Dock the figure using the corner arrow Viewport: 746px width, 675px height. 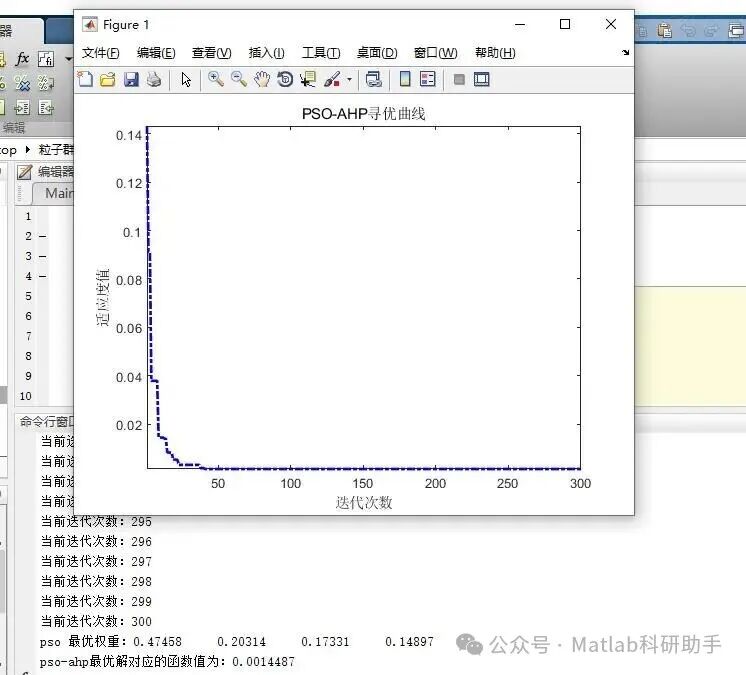click(625, 52)
